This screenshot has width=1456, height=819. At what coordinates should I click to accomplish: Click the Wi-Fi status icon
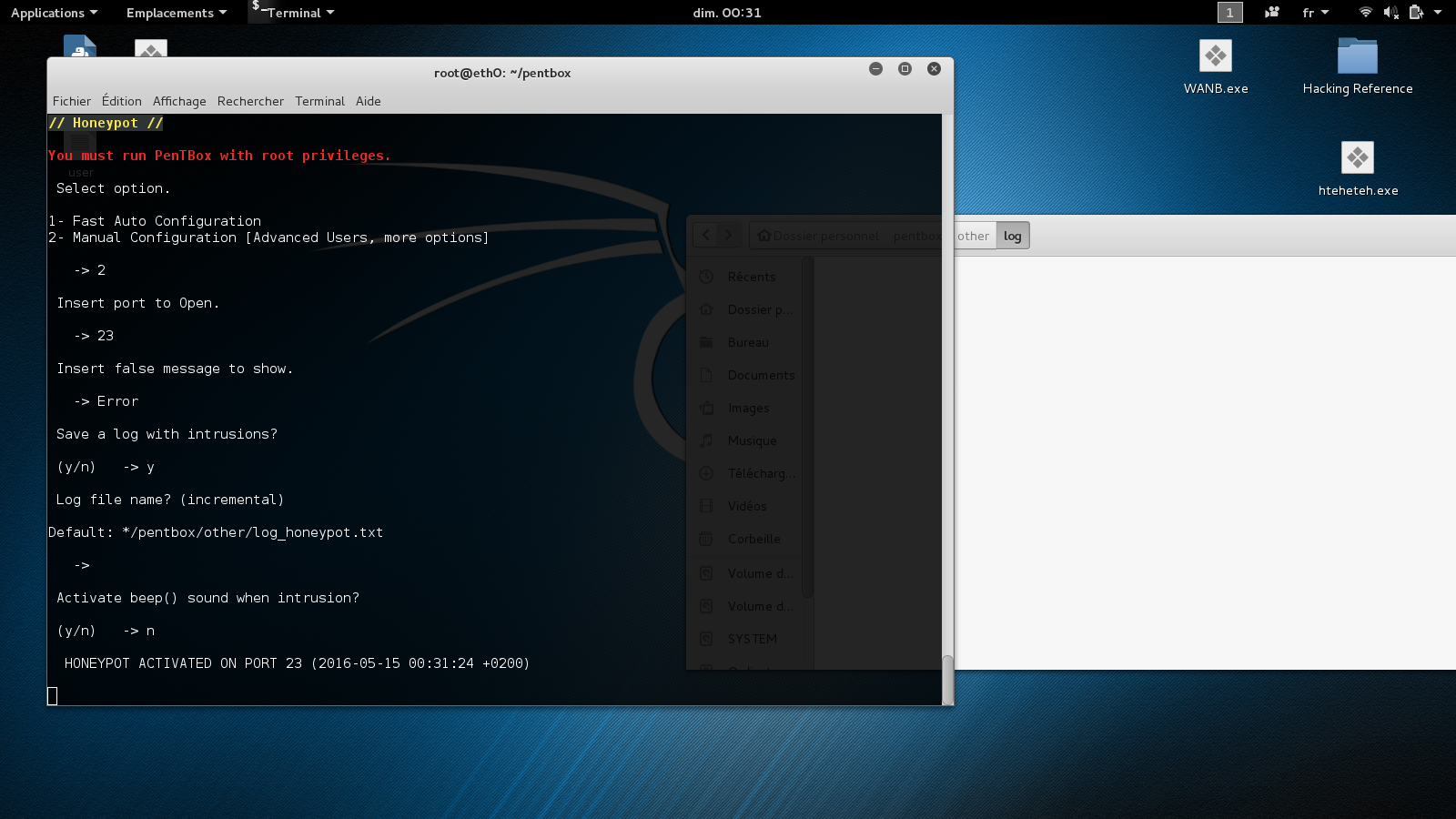[x=1365, y=13]
